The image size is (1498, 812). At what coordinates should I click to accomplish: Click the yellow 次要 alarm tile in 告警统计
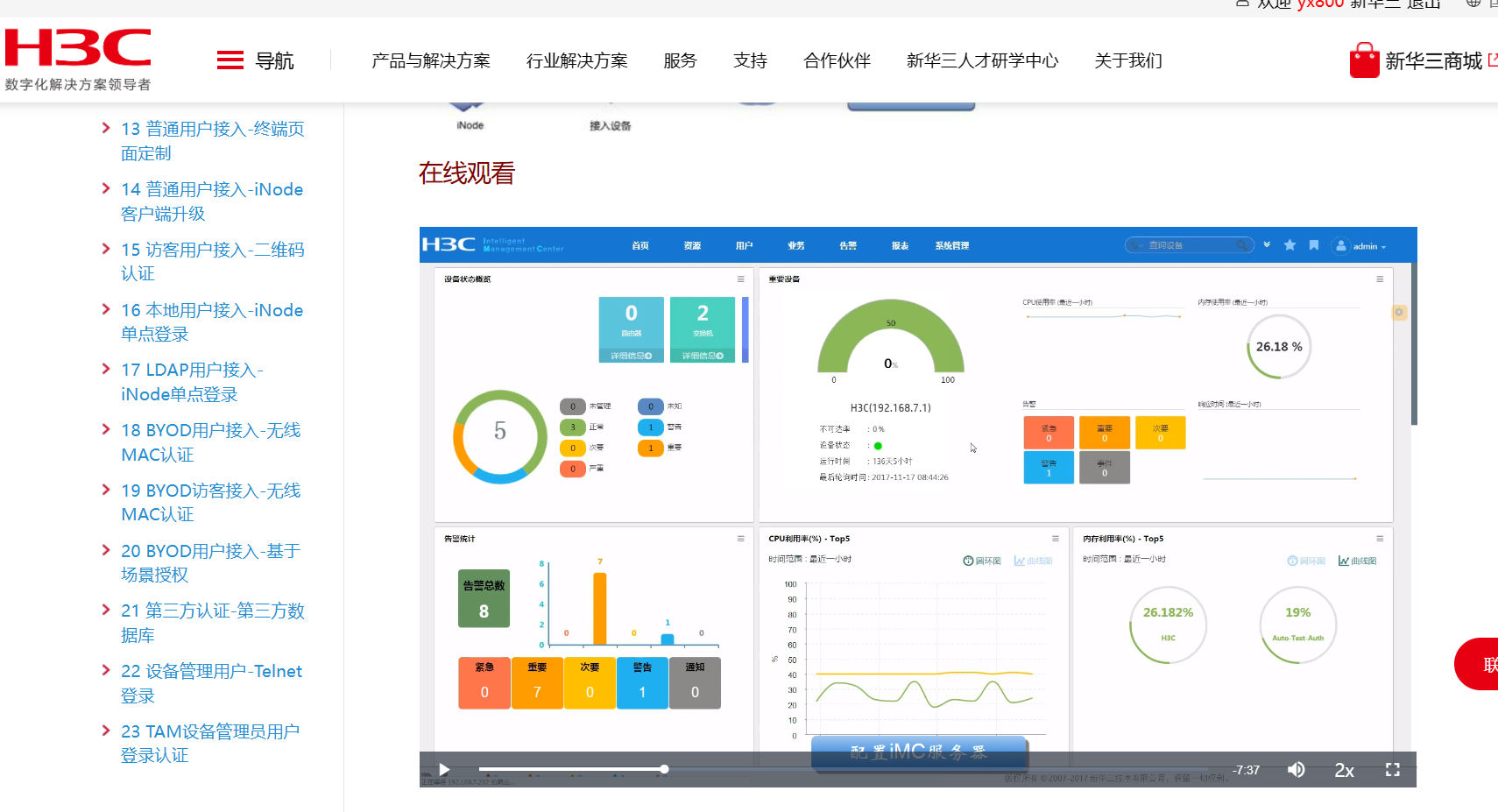(590, 682)
